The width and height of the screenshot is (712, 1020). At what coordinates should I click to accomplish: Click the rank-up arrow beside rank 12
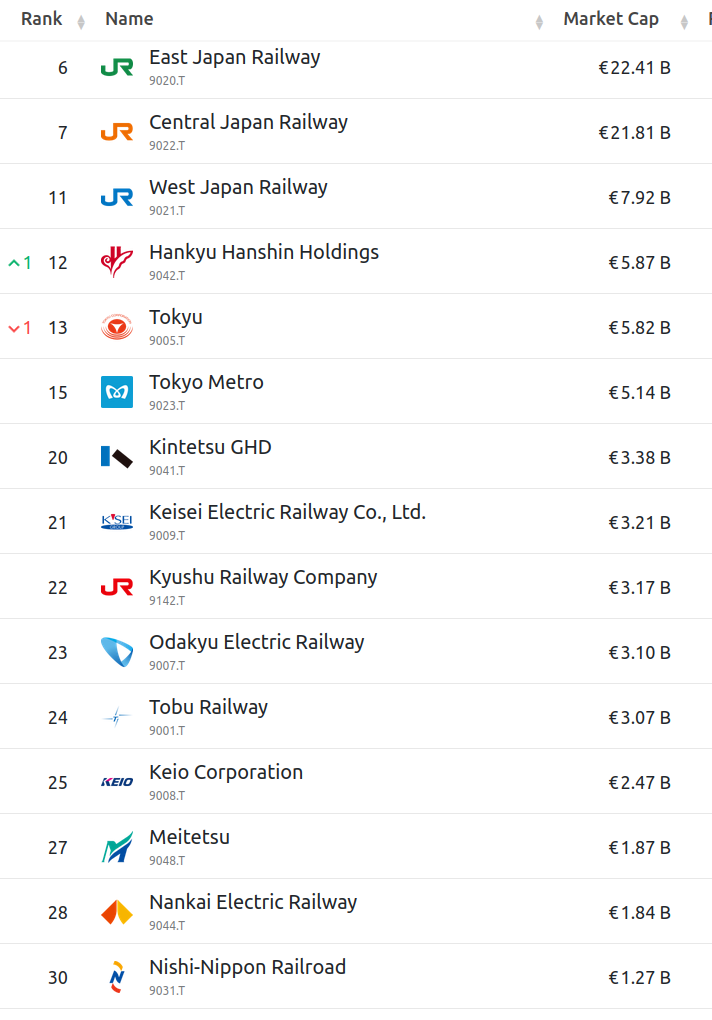14,263
